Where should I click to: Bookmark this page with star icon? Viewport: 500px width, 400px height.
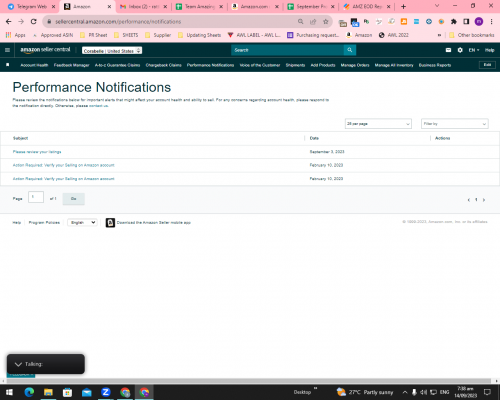click(326, 22)
